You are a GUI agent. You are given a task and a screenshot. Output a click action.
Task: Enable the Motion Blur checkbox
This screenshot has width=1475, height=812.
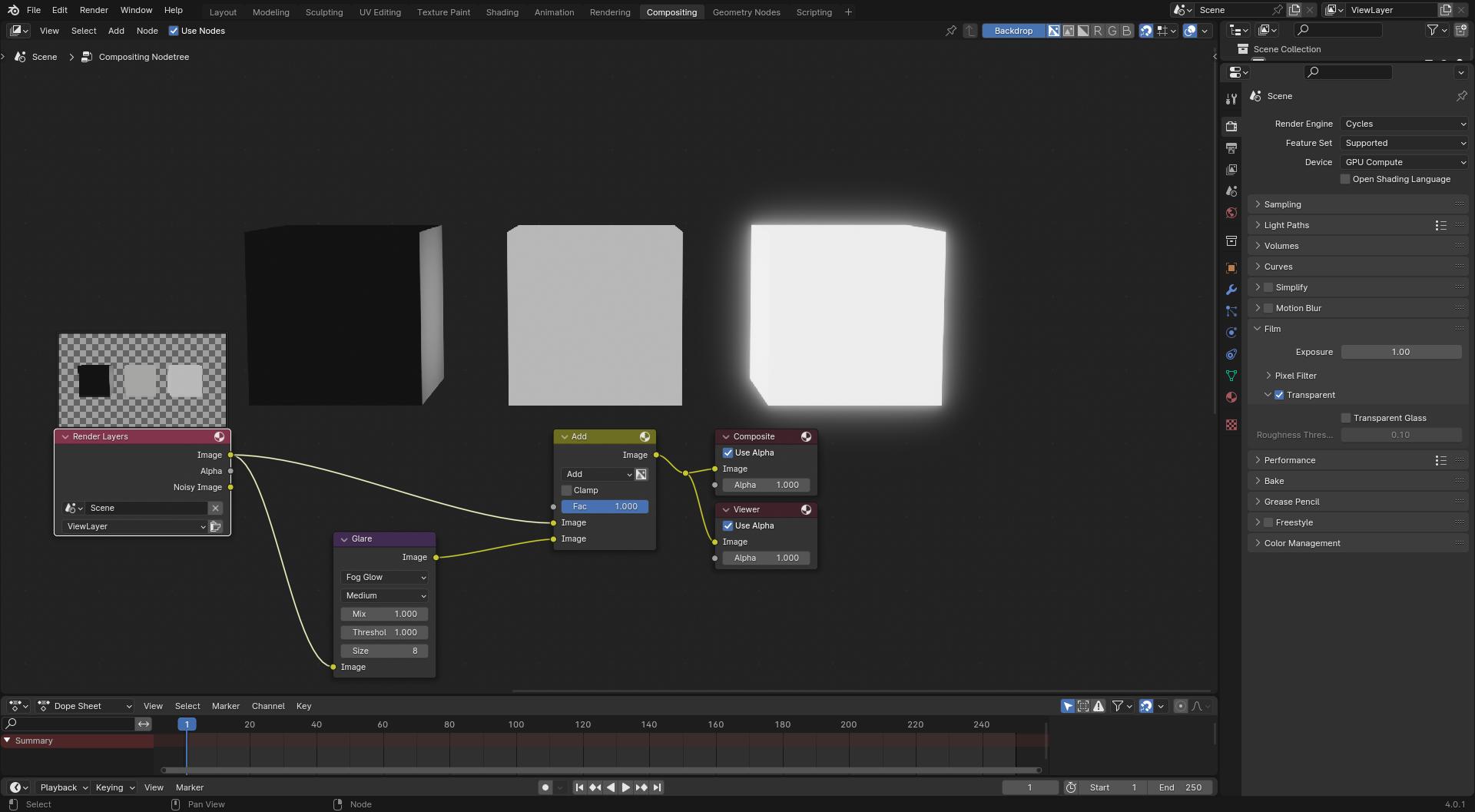click(1268, 308)
